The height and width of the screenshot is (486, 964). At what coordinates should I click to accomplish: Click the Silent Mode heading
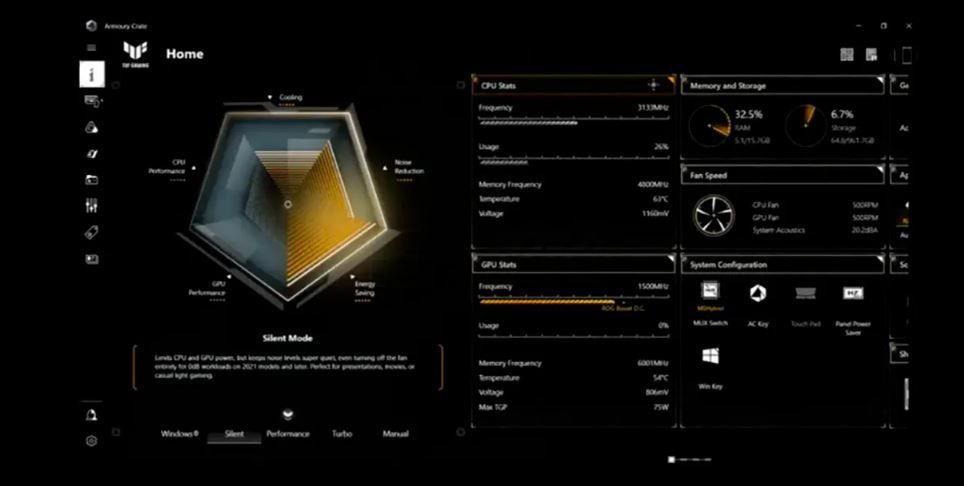[287, 338]
